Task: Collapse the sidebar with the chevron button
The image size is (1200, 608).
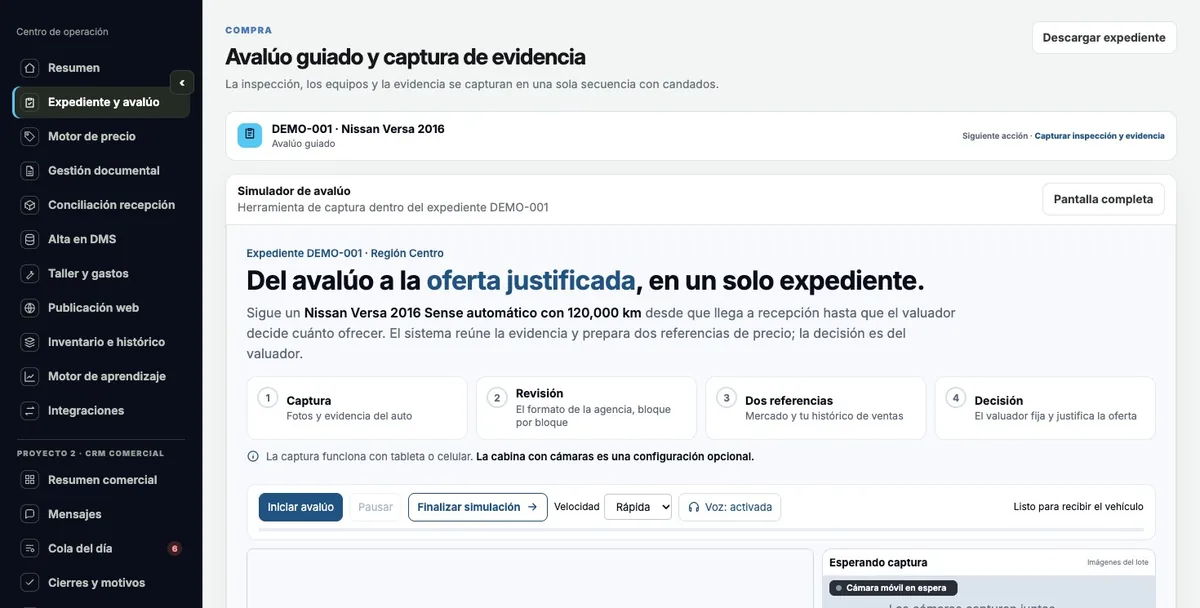Action: pyautogui.click(x=181, y=83)
